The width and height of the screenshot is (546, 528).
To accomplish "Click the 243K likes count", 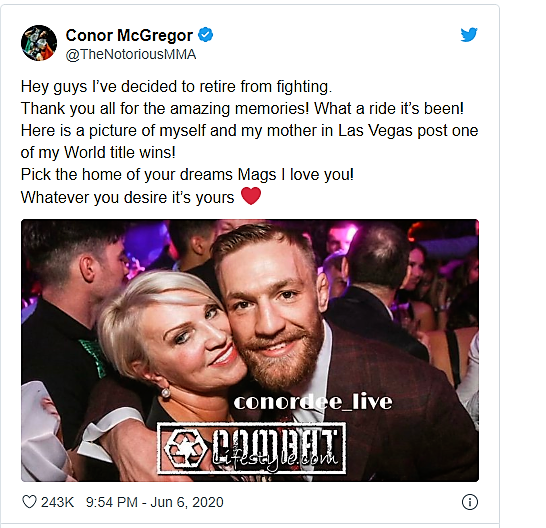I will tap(57, 502).
